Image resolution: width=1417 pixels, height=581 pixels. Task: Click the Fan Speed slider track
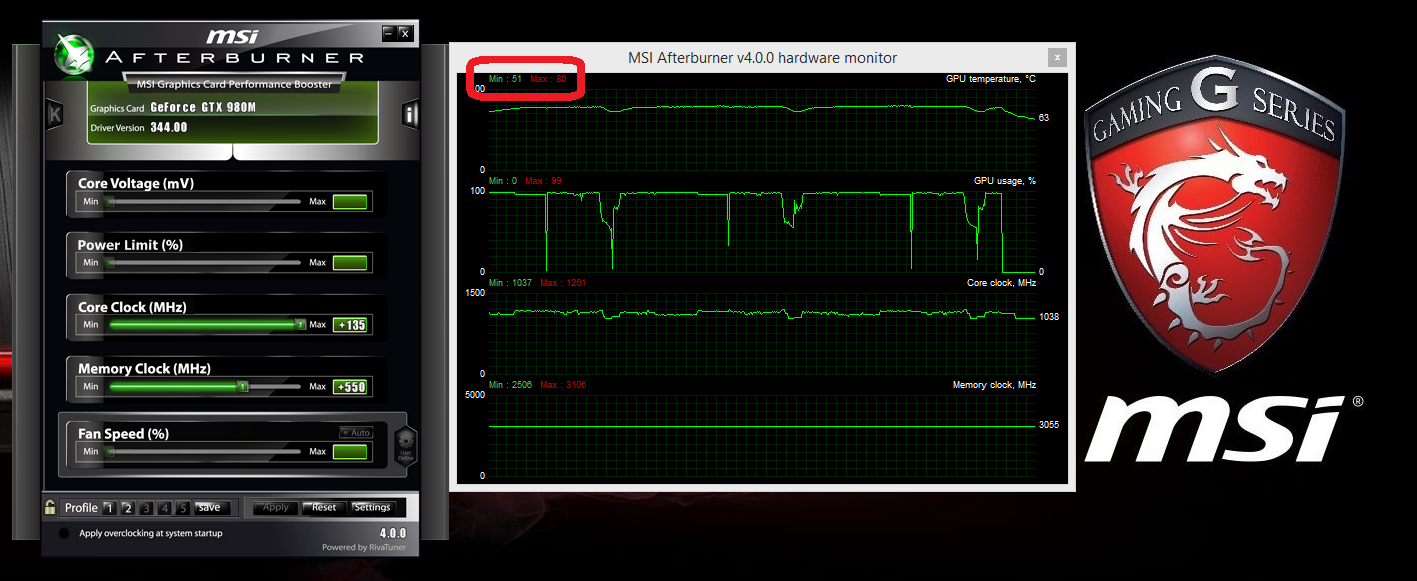click(204, 452)
